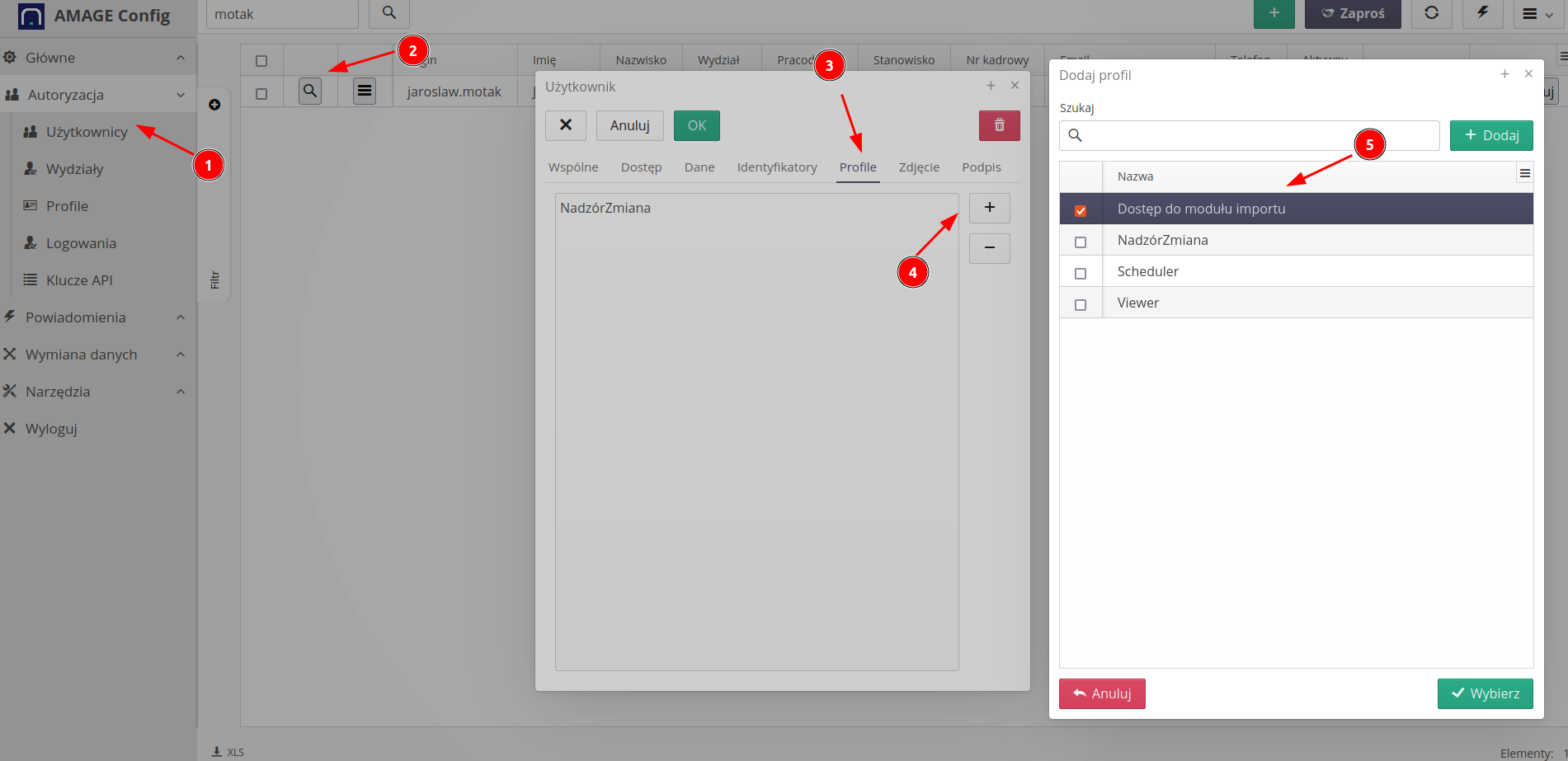The image size is (1568, 761).
Task: Tick the Viewer profile checkbox
Action: [x=1081, y=305]
